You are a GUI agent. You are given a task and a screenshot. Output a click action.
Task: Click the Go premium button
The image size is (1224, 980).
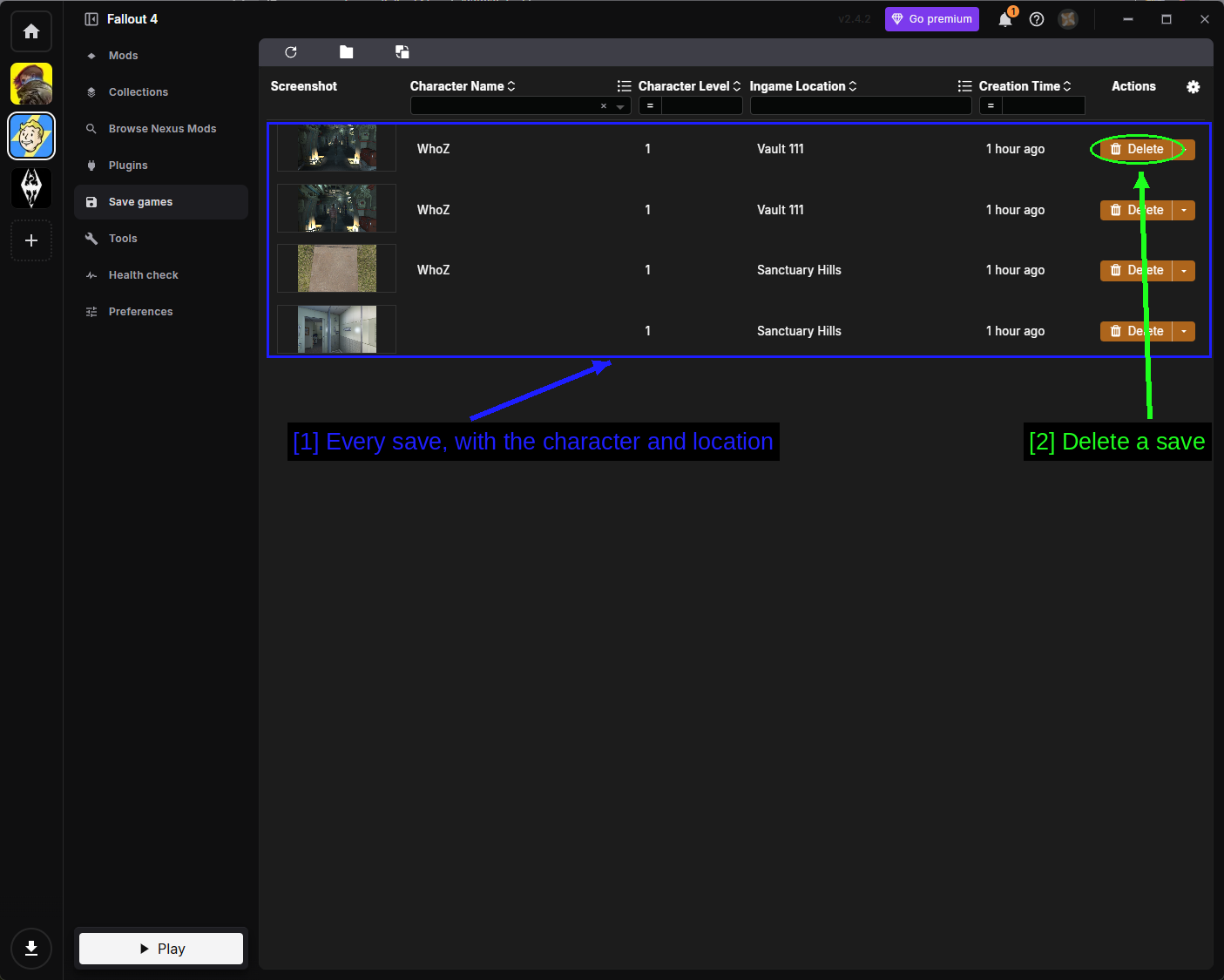coord(932,19)
